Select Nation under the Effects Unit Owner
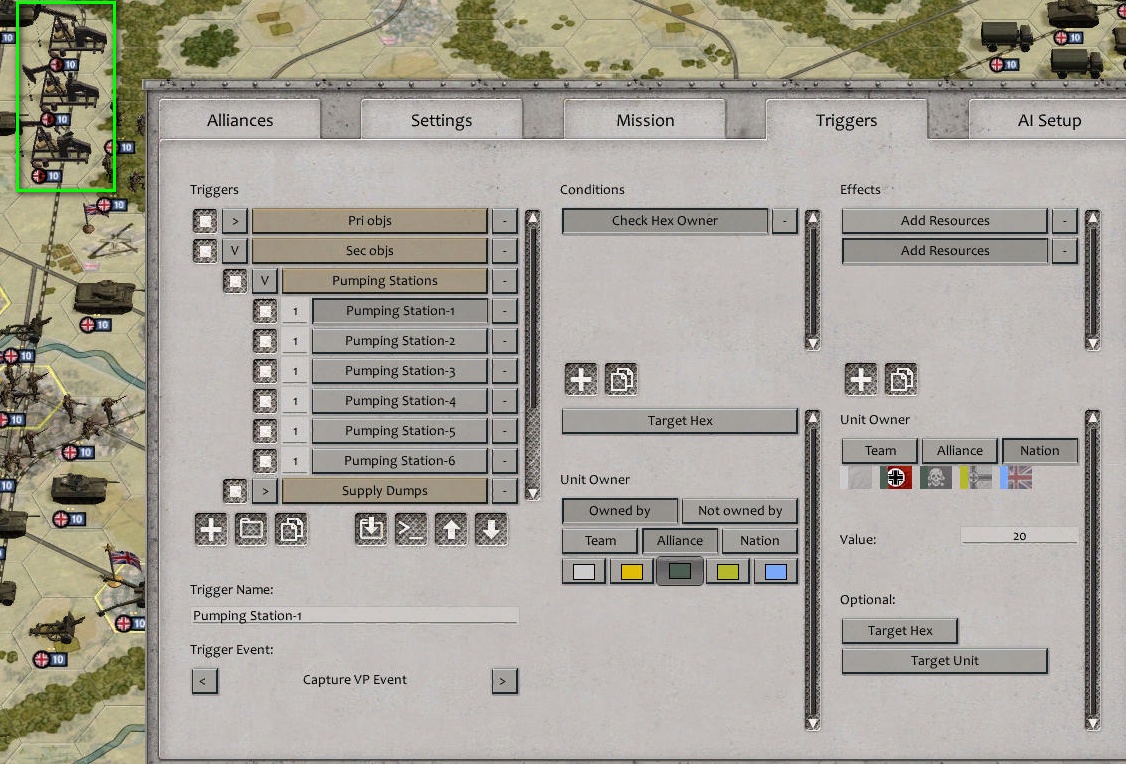The height and width of the screenshot is (764, 1126). (1039, 451)
